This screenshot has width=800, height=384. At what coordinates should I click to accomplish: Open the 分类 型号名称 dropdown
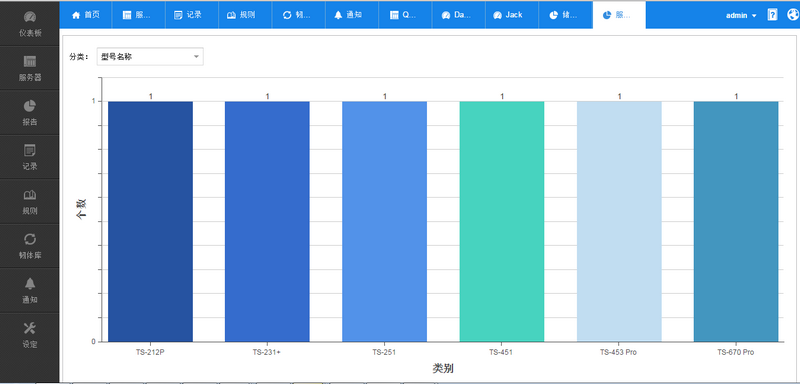150,57
